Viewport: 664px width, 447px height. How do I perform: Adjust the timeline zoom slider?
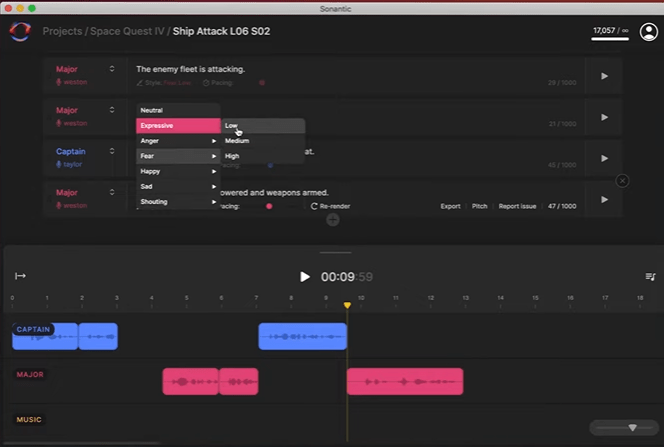tap(631, 427)
